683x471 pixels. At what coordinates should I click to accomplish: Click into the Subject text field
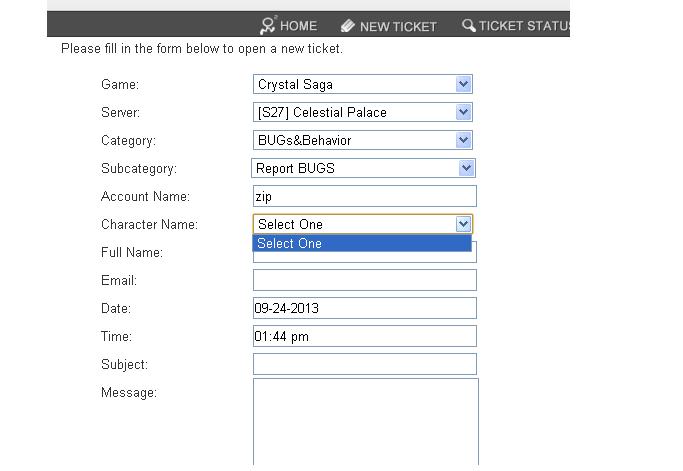[x=364, y=365]
